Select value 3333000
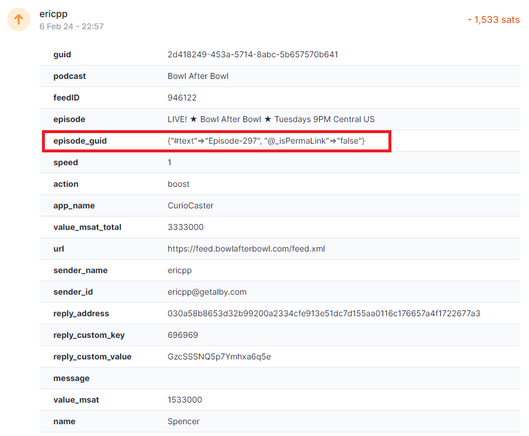Viewport: 529px width, 436px height. click(x=186, y=227)
